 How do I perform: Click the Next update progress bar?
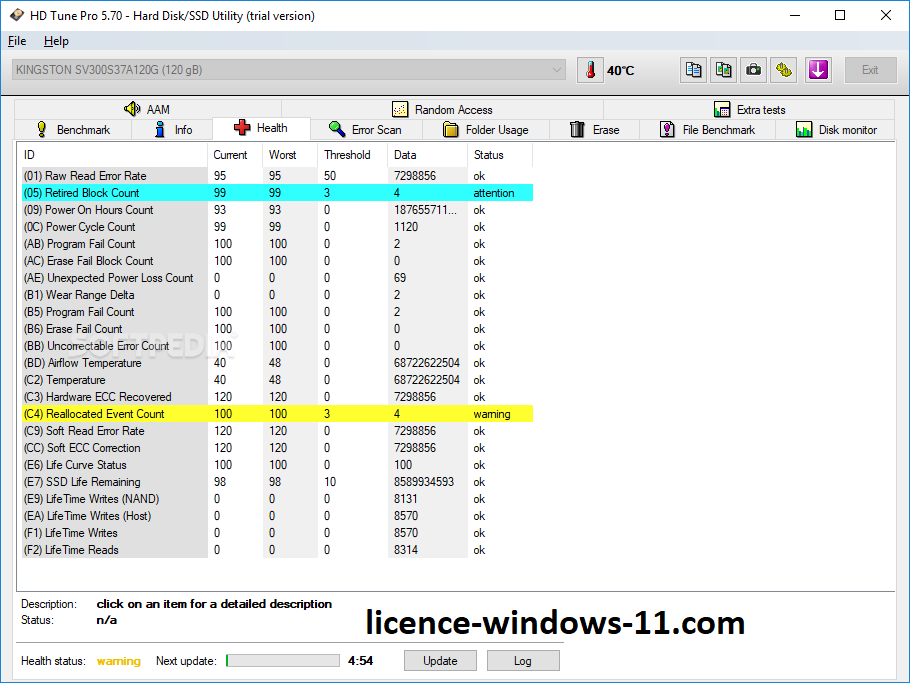coord(283,661)
